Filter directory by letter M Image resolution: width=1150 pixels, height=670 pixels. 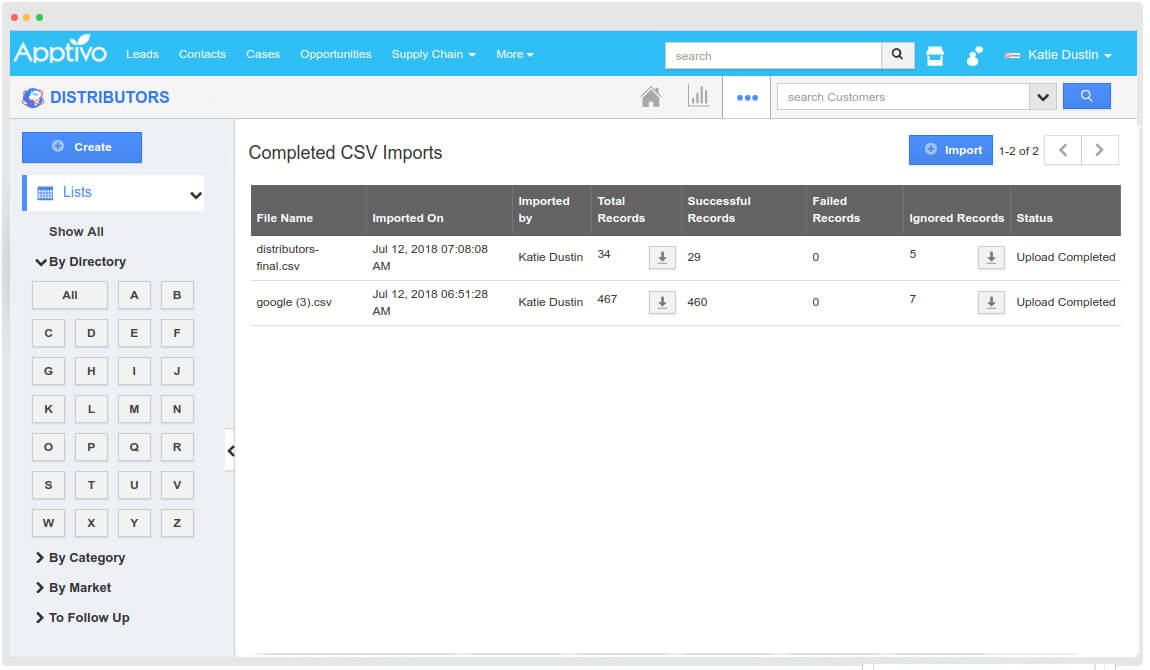pyautogui.click(x=134, y=409)
